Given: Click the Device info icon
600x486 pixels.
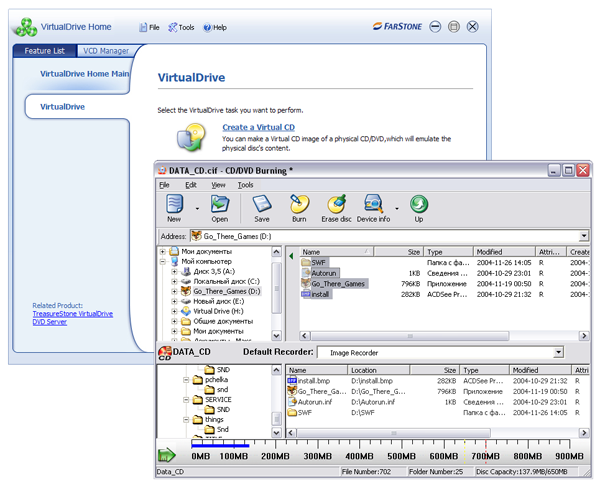Looking at the screenshot, I should [x=373, y=204].
